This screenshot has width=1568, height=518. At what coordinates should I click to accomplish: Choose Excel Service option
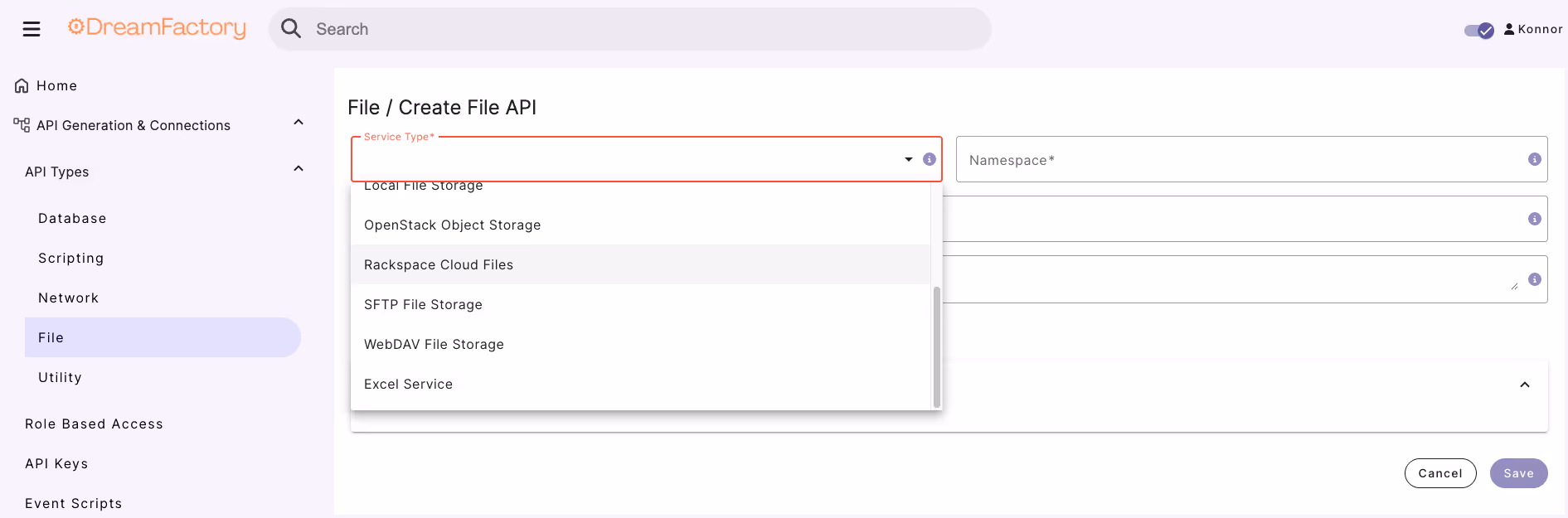tap(640, 384)
